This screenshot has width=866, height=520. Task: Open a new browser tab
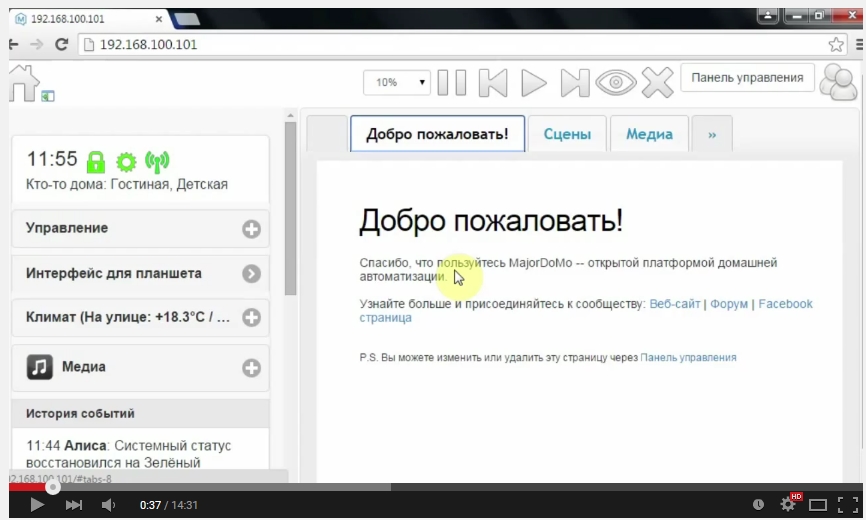pyautogui.click(x=187, y=20)
